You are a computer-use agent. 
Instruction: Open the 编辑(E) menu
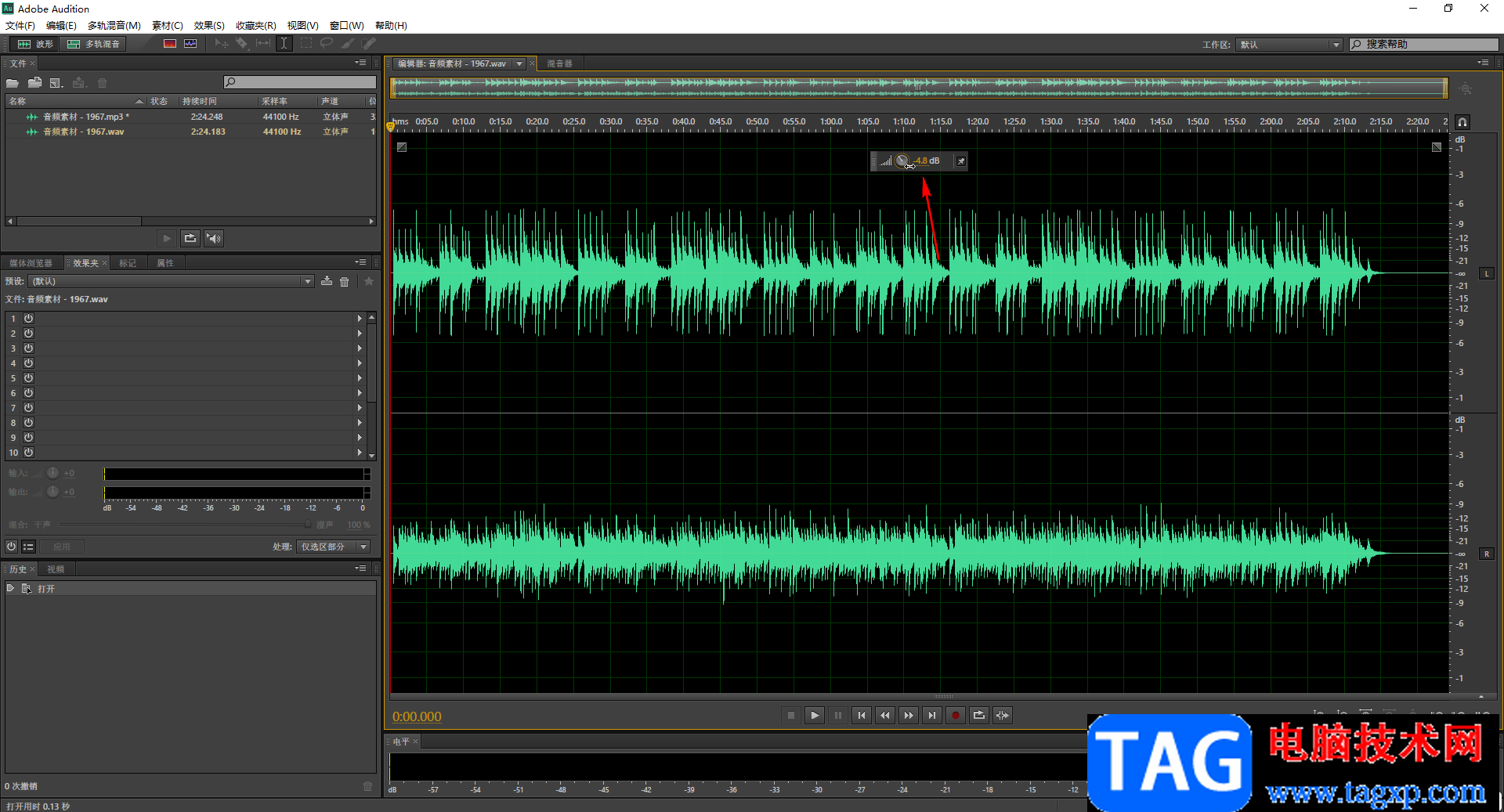(61, 26)
